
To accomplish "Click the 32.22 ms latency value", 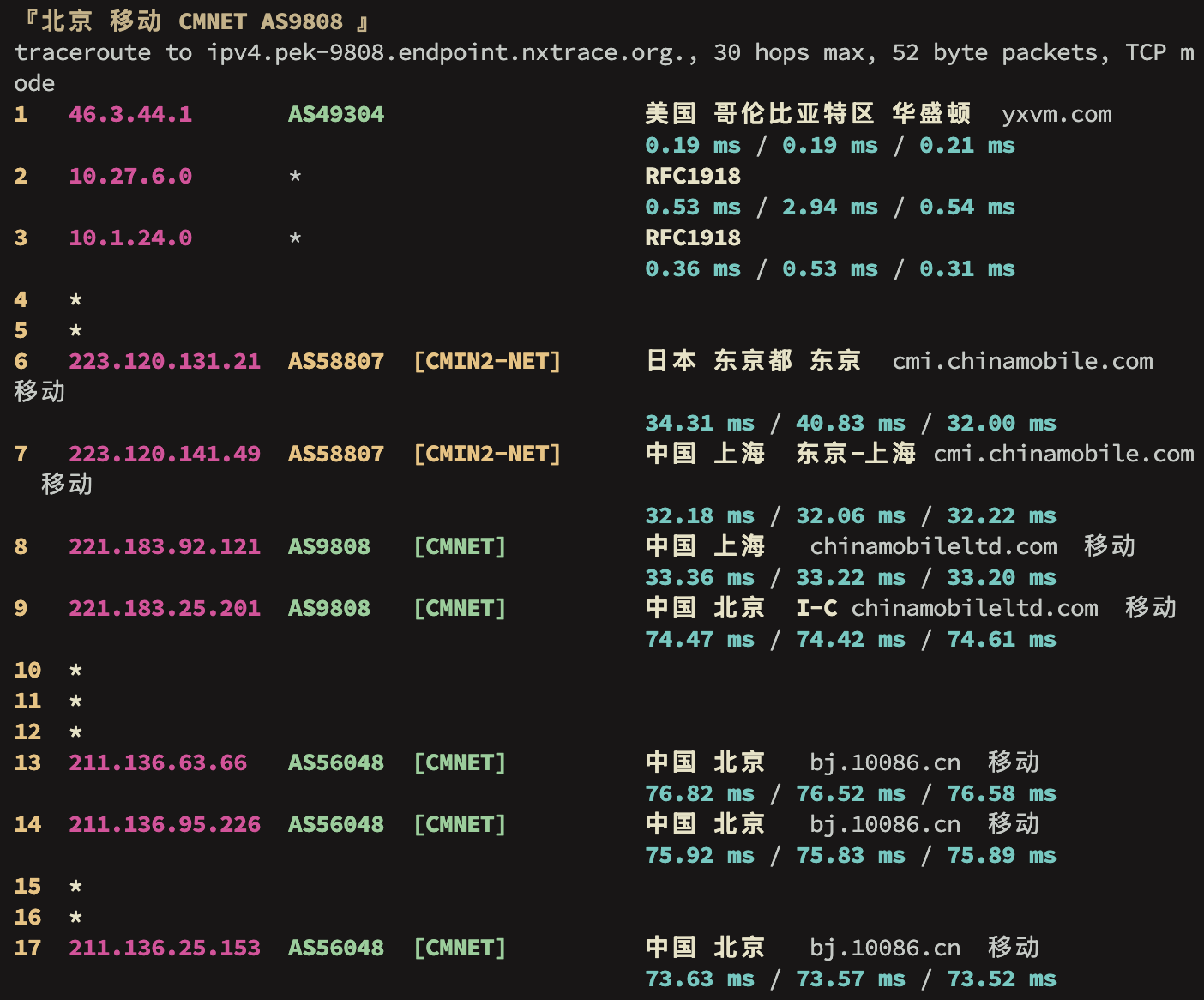I will [1002, 515].
